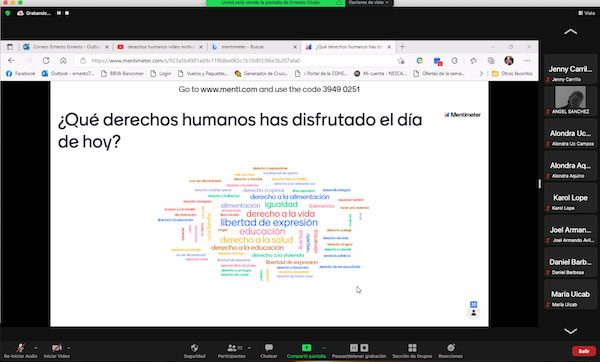This screenshot has height=362, width=600.
Task: Click the red Salir button
Action: click(584, 351)
